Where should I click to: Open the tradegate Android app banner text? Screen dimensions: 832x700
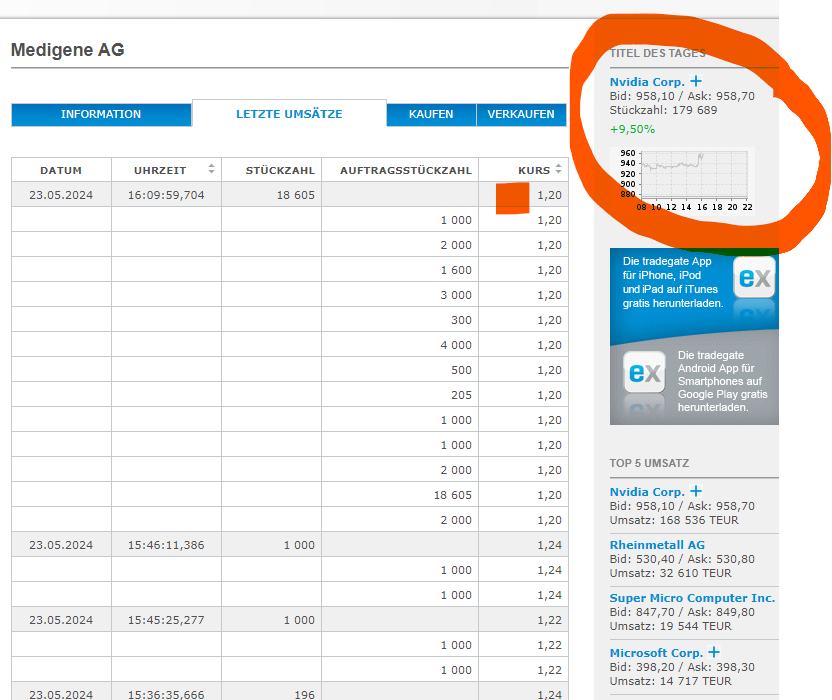(722, 381)
